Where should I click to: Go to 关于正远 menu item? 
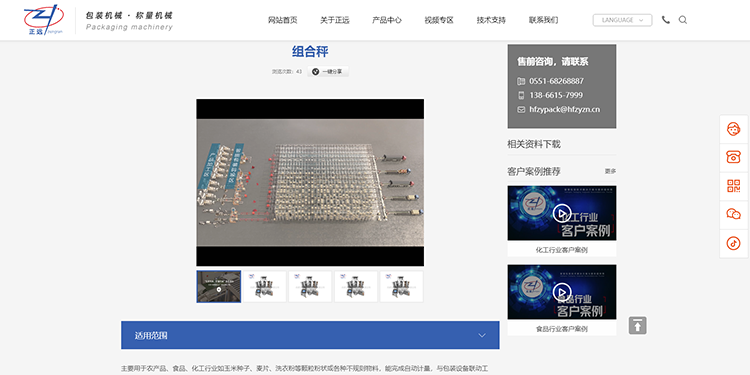pyautogui.click(x=335, y=20)
